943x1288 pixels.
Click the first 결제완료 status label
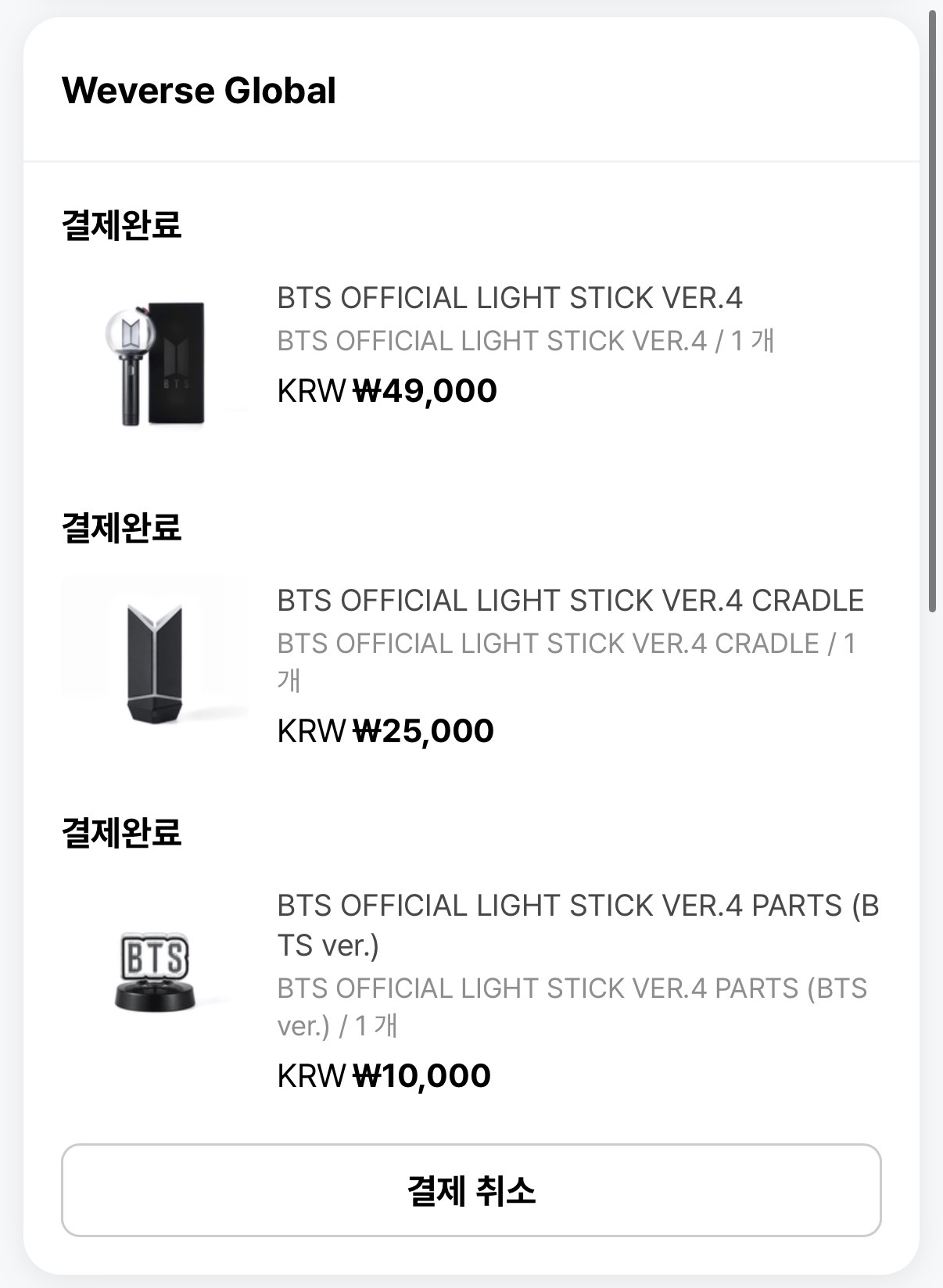point(121,225)
